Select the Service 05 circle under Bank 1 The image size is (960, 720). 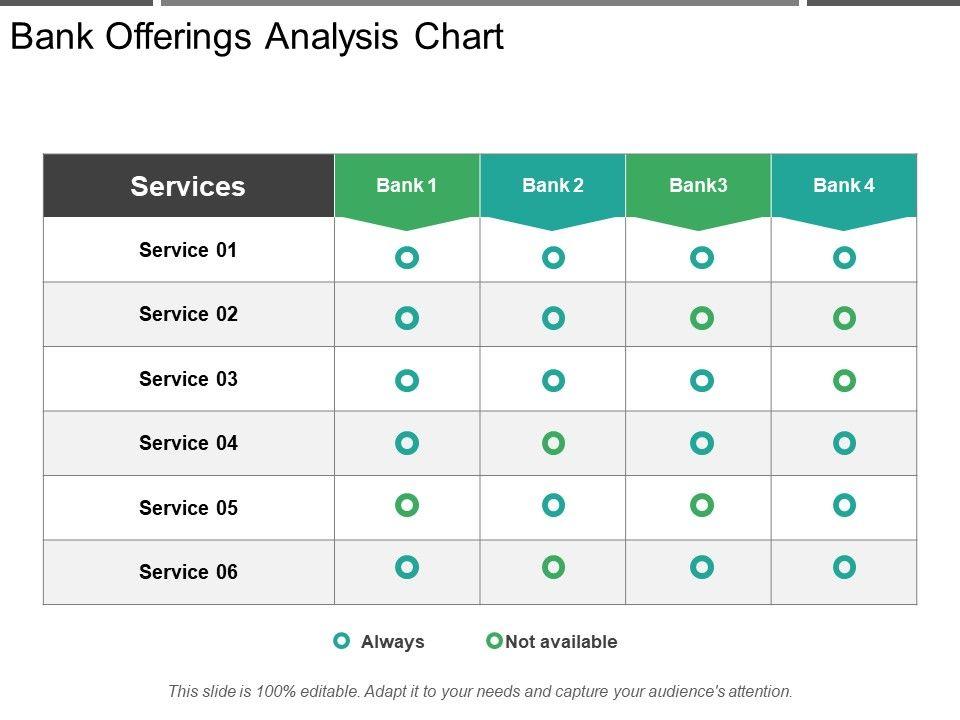(406, 505)
